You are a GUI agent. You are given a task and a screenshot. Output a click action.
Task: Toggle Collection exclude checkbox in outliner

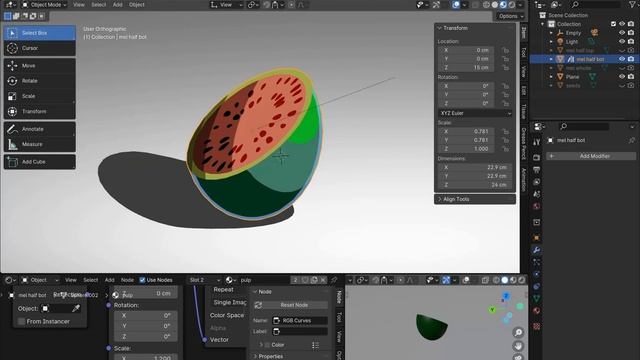(x=613, y=24)
